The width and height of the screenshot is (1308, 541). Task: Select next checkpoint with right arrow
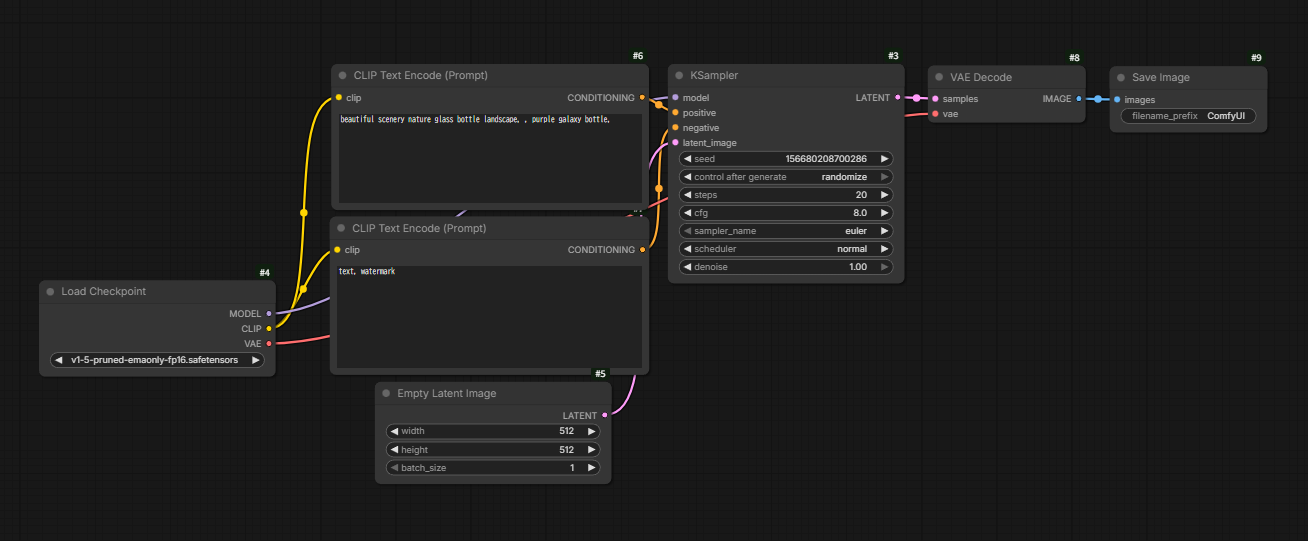click(256, 361)
